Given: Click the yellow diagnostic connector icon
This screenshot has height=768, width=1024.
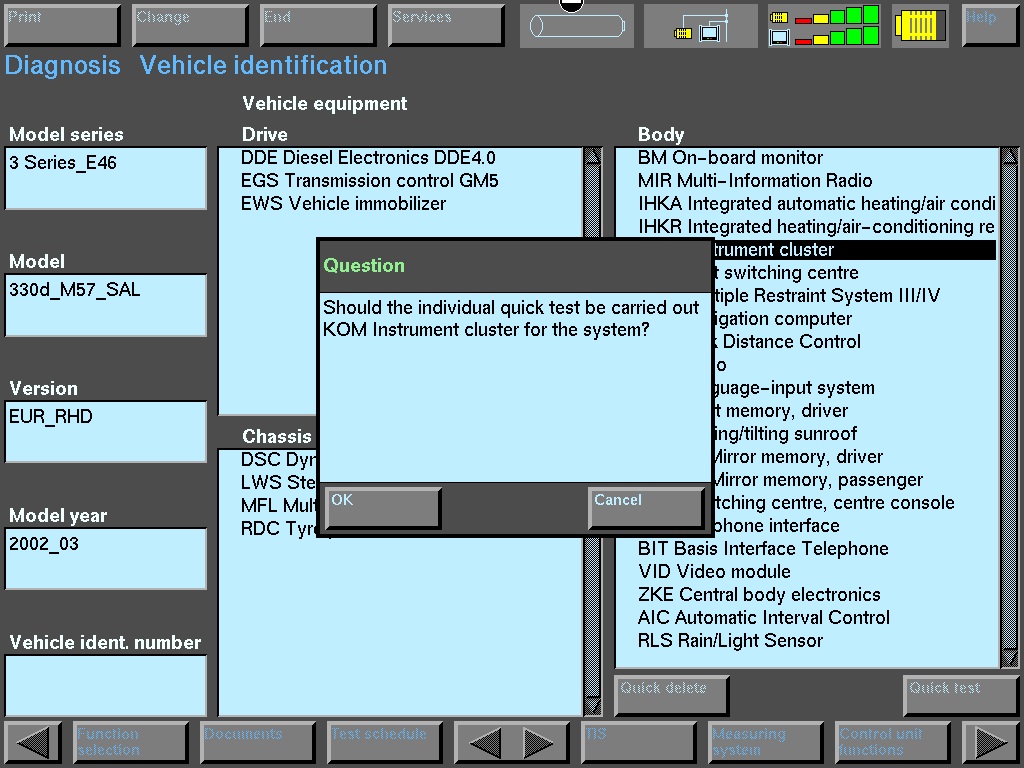Looking at the screenshot, I should point(920,26).
